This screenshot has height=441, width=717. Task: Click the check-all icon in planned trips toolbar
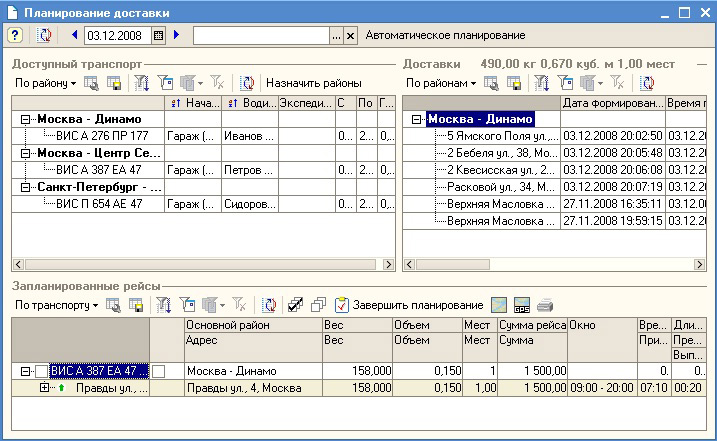point(295,305)
